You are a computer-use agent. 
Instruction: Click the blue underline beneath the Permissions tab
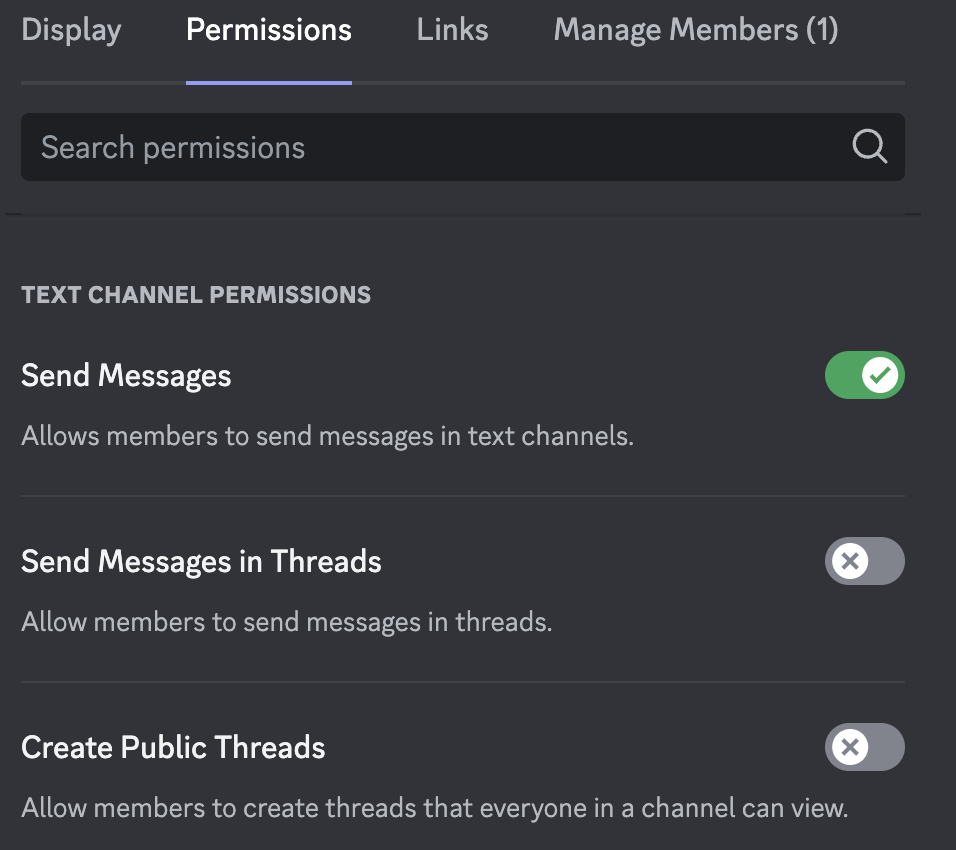pos(269,82)
